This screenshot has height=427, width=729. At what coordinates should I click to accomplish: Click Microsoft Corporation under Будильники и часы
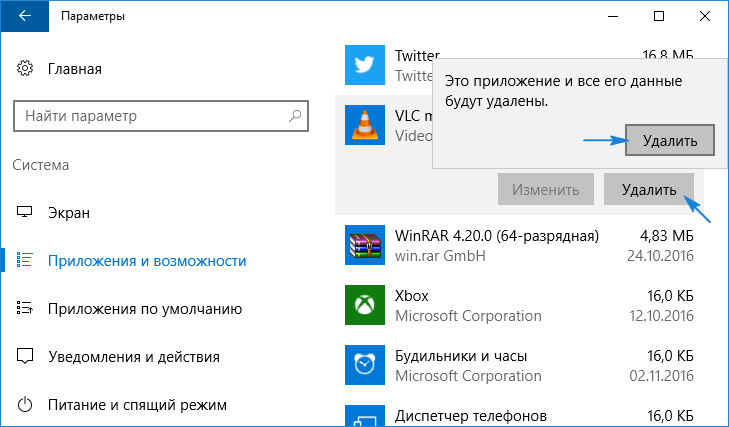click(x=468, y=376)
